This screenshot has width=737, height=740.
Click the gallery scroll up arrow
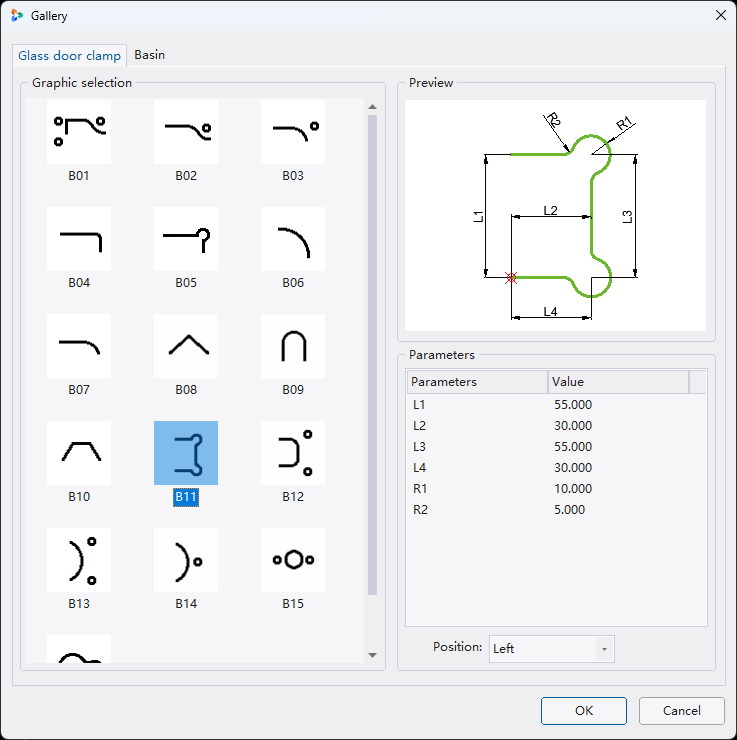pyautogui.click(x=372, y=107)
